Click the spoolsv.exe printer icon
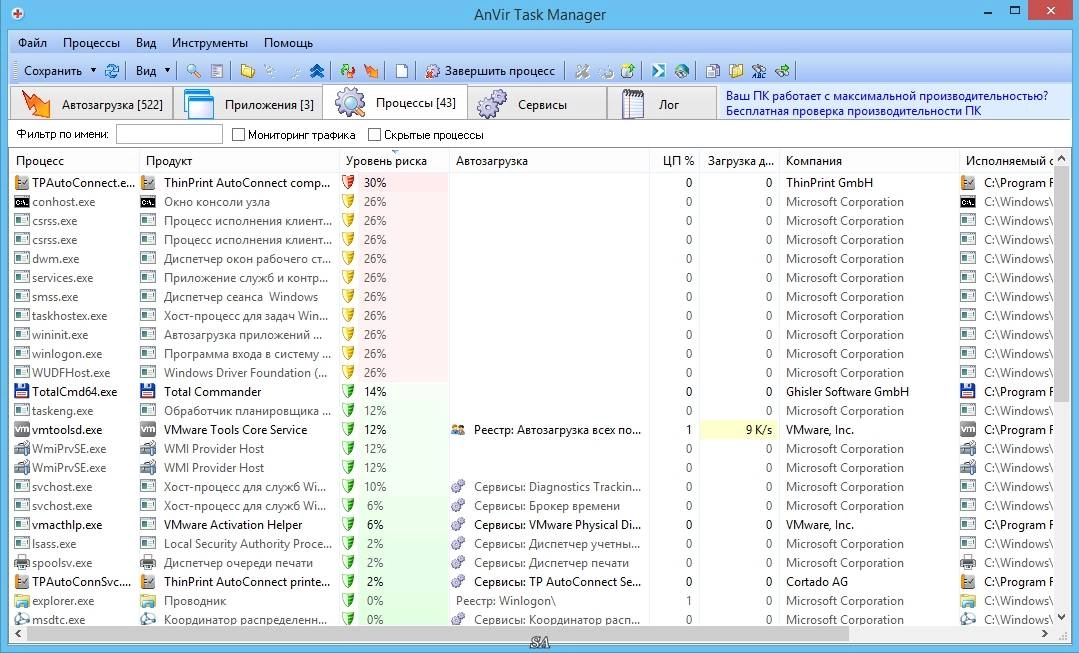 click(22, 562)
